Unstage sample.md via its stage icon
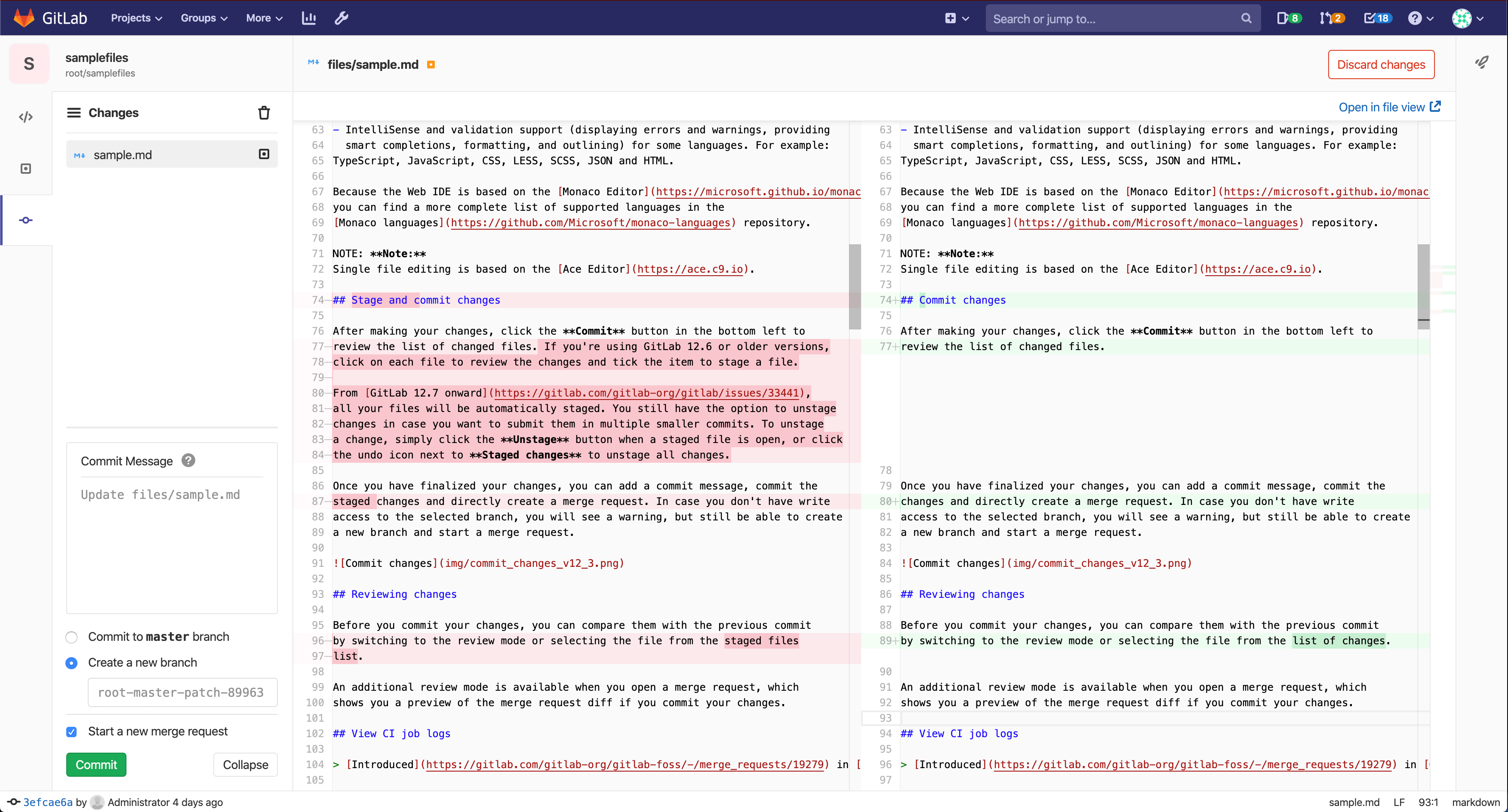Viewport: 1508px width, 812px height. [x=263, y=154]
